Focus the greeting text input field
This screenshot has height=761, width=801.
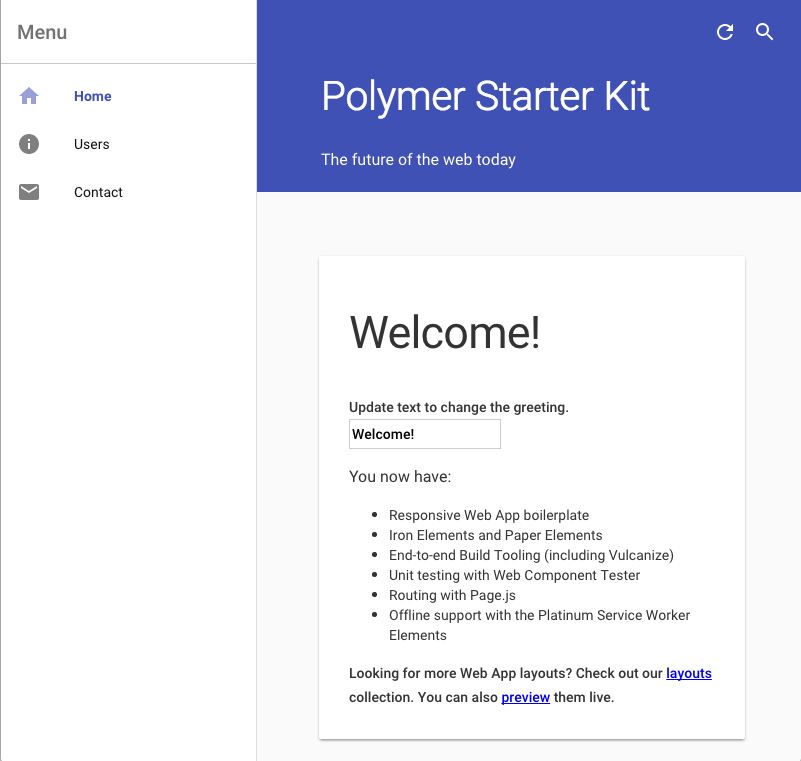pos(425,434)
